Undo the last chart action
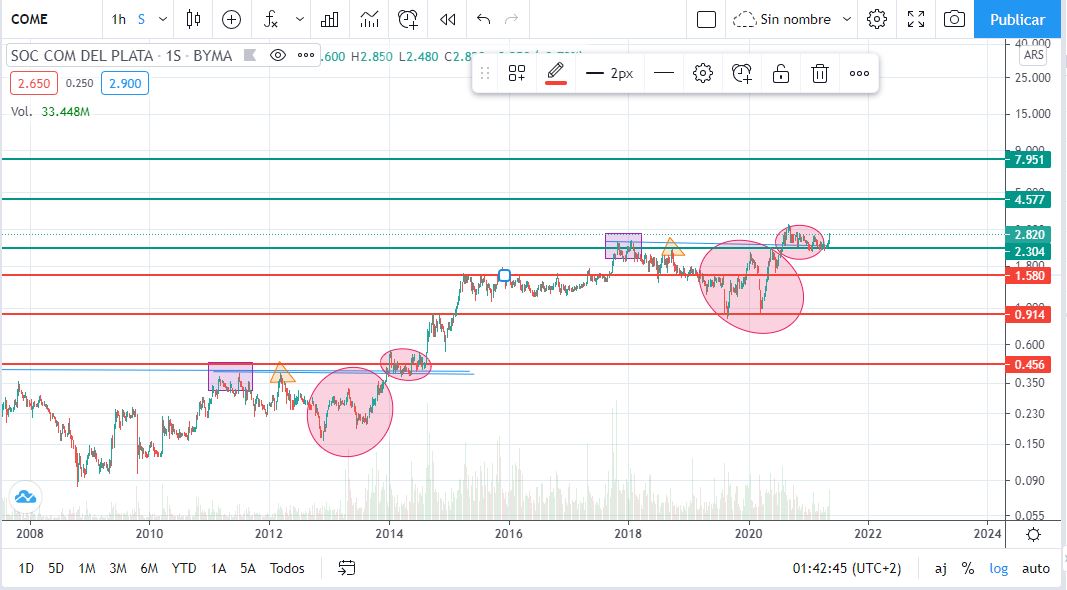 tap(484, 19)
